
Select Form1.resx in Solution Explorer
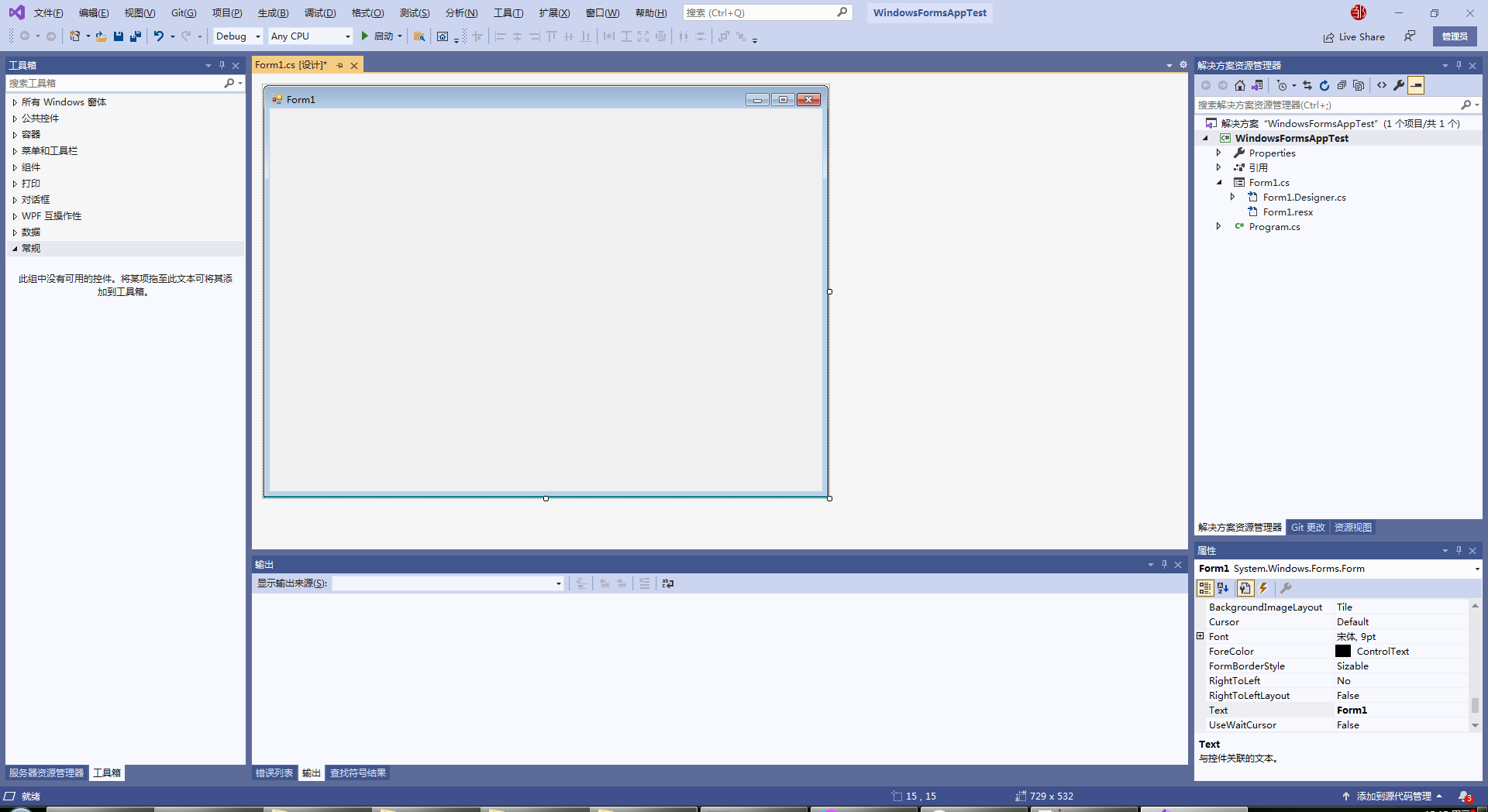(1287, 212)
